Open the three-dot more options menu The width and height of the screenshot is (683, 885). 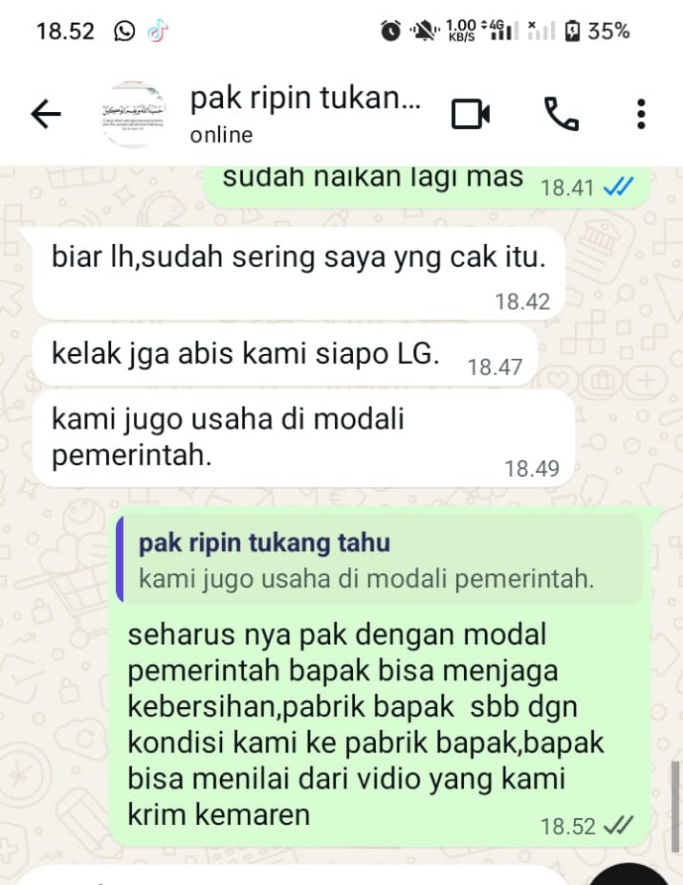coord(641,114)
